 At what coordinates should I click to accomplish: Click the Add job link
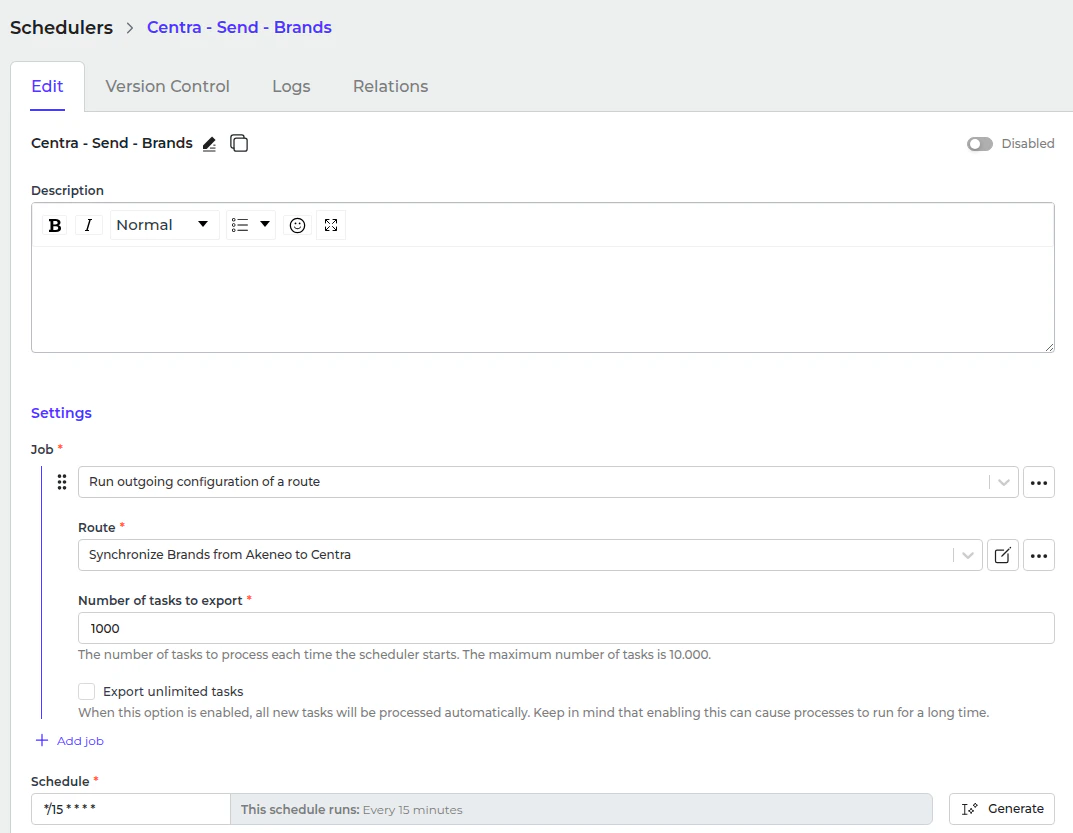pyautogui.click(x=70, y=741)
